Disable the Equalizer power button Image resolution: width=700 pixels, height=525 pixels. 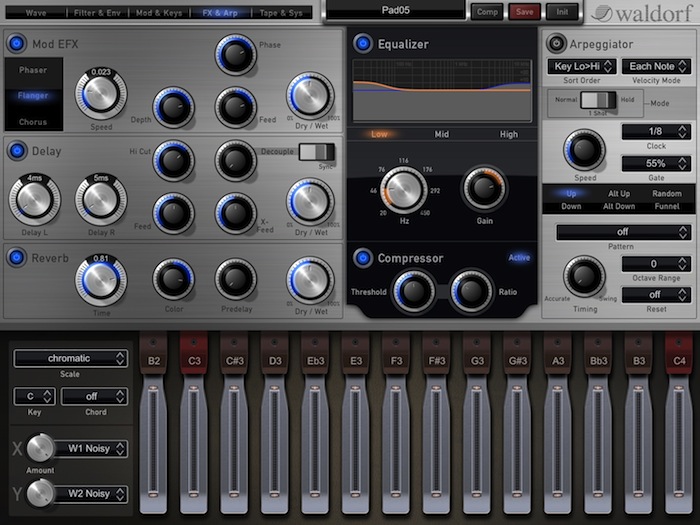(362, 43)
